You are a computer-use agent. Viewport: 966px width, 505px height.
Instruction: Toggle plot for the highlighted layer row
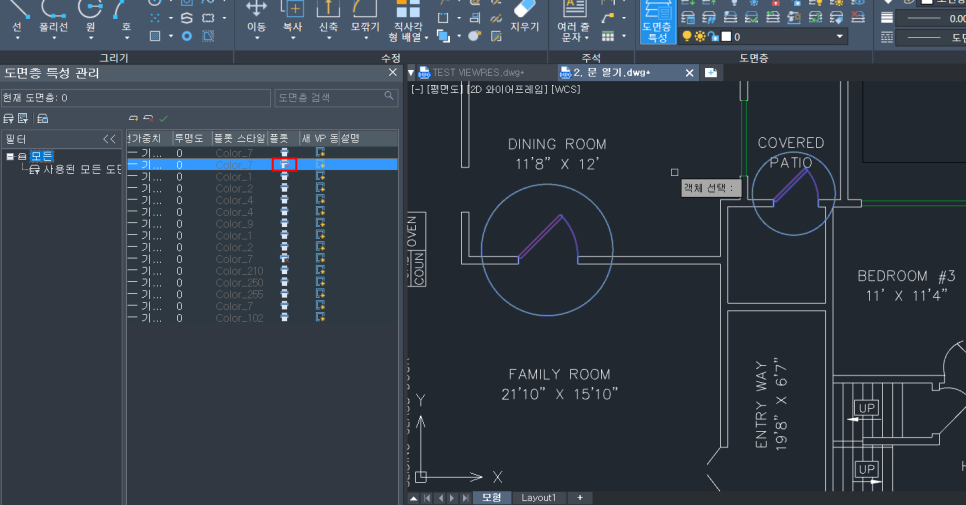point(285,164)
